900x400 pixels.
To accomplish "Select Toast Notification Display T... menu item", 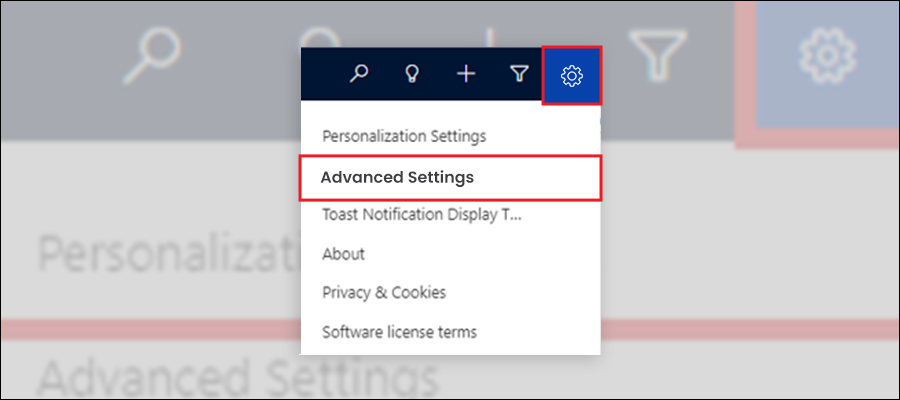I will tap(422, 215).
